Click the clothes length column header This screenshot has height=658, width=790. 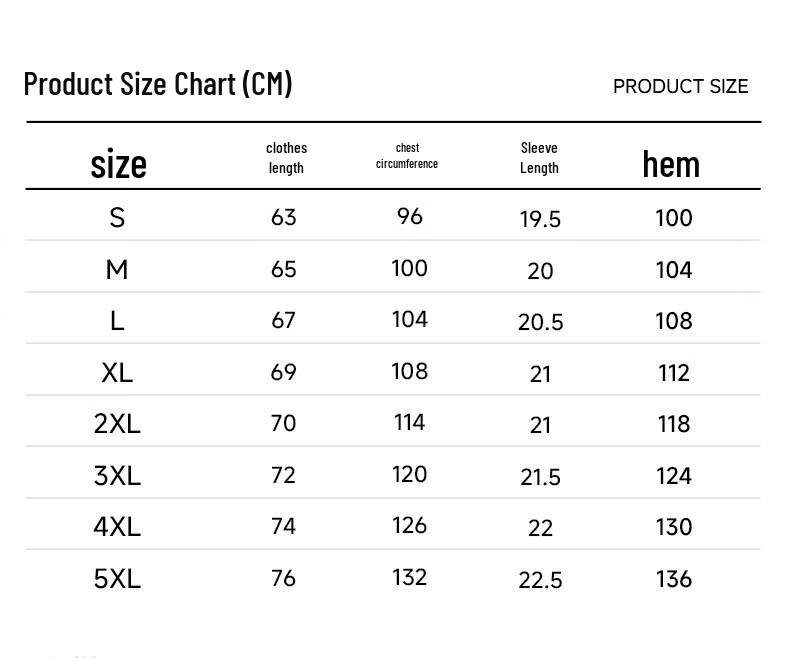pyautogui.click(x=286, y=158)
